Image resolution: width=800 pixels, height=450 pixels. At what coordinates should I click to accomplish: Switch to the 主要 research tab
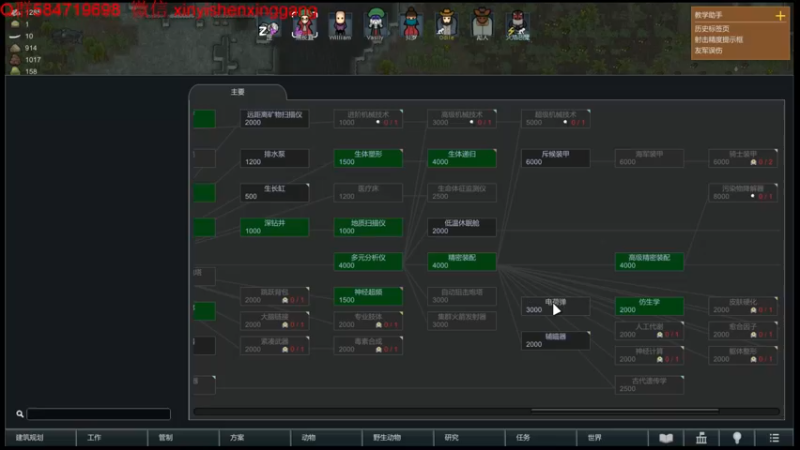coord(237,92)
